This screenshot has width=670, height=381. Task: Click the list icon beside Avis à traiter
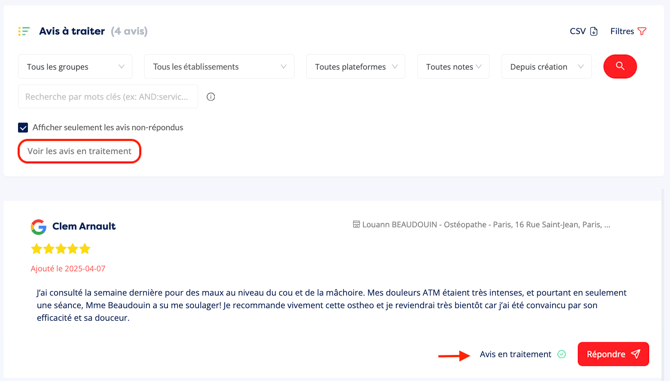[24, 31]
